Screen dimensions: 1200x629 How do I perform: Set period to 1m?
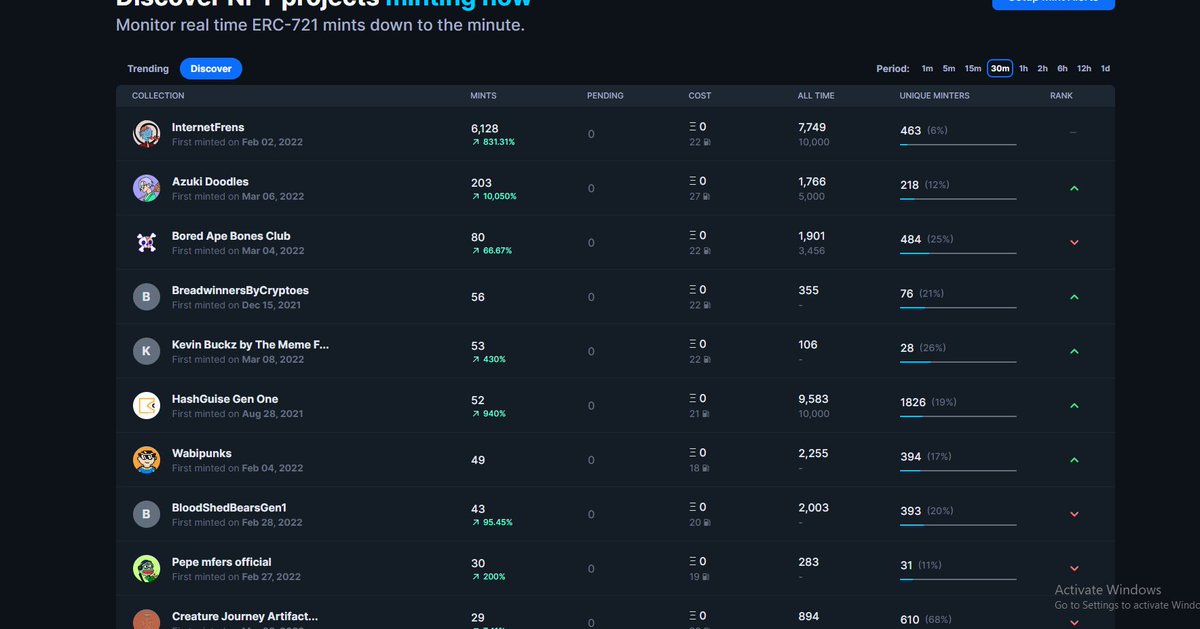(927, 69)
